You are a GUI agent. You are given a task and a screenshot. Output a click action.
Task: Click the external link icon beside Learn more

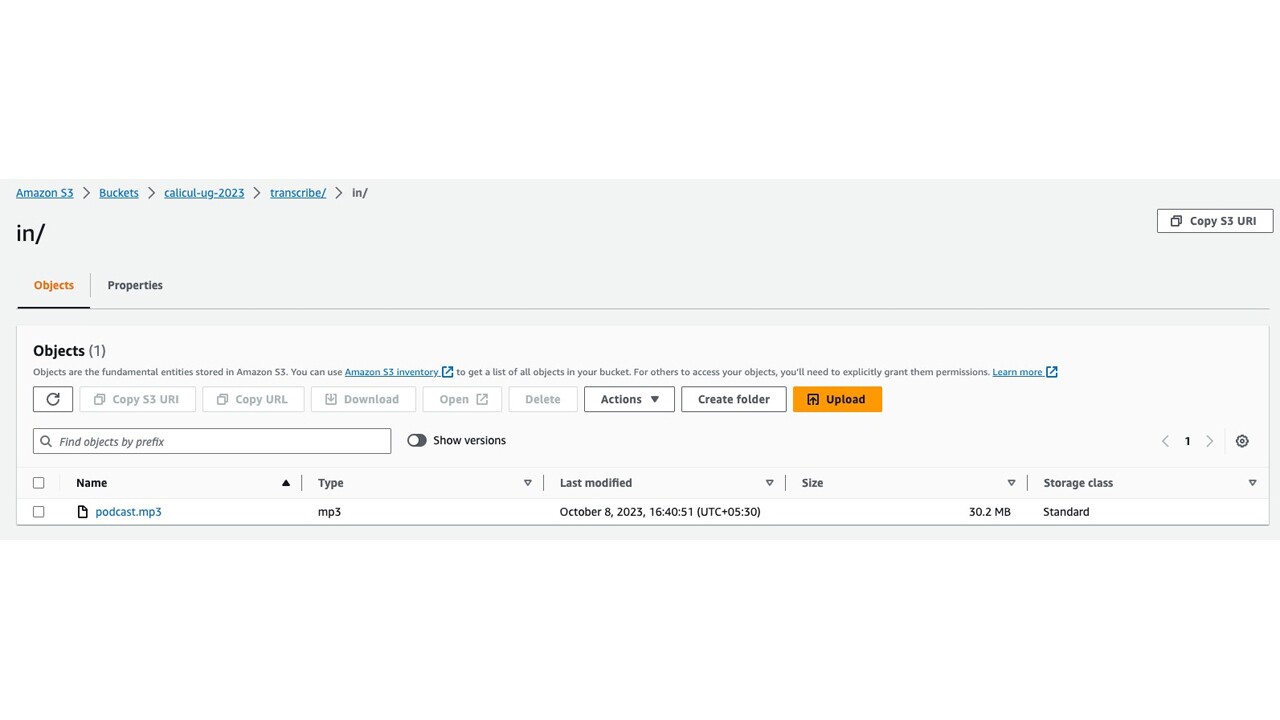pyautogui.click(x=1051, y=372)
